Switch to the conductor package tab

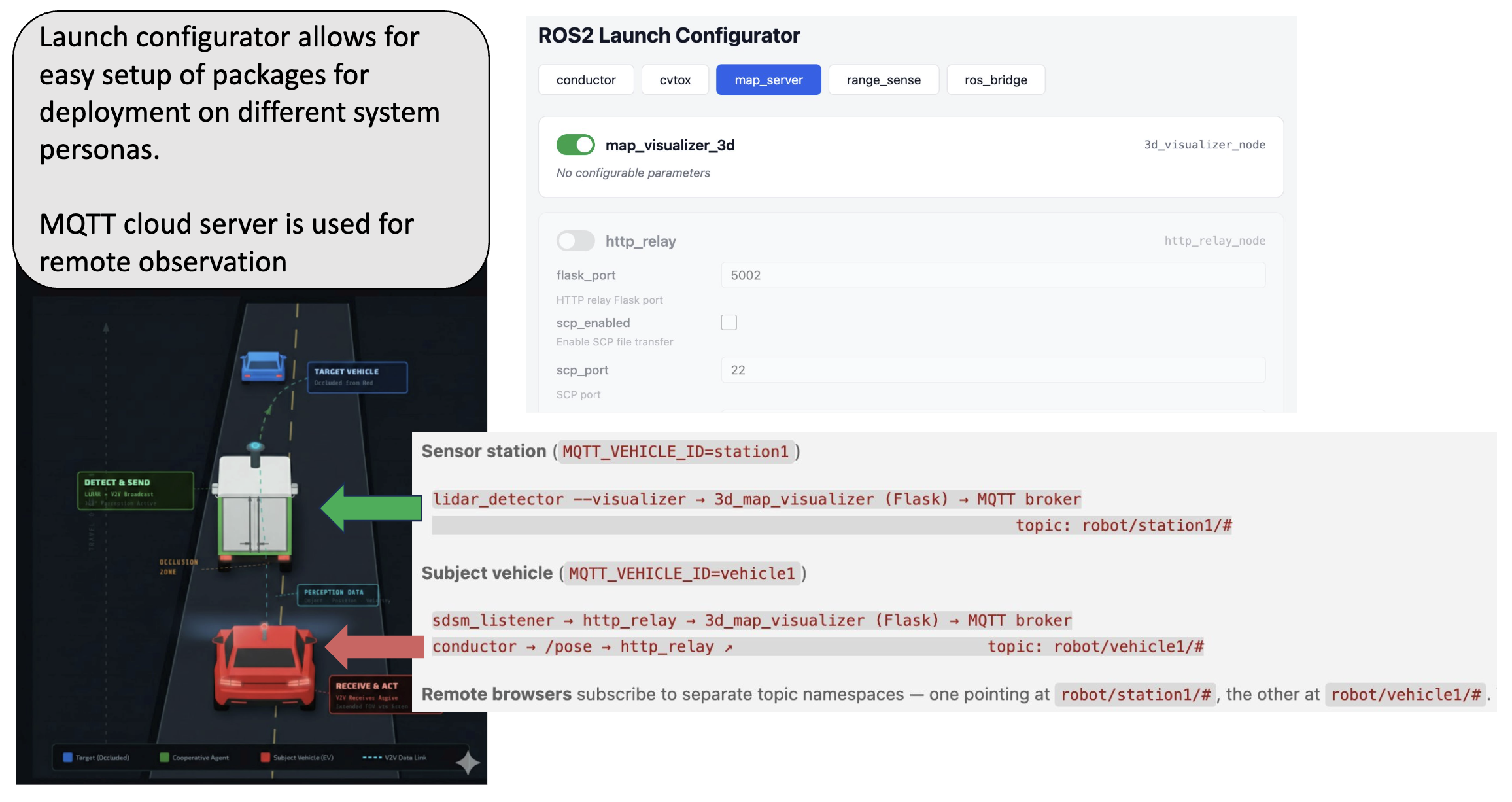pyautogui.click(x=585, y=80)
